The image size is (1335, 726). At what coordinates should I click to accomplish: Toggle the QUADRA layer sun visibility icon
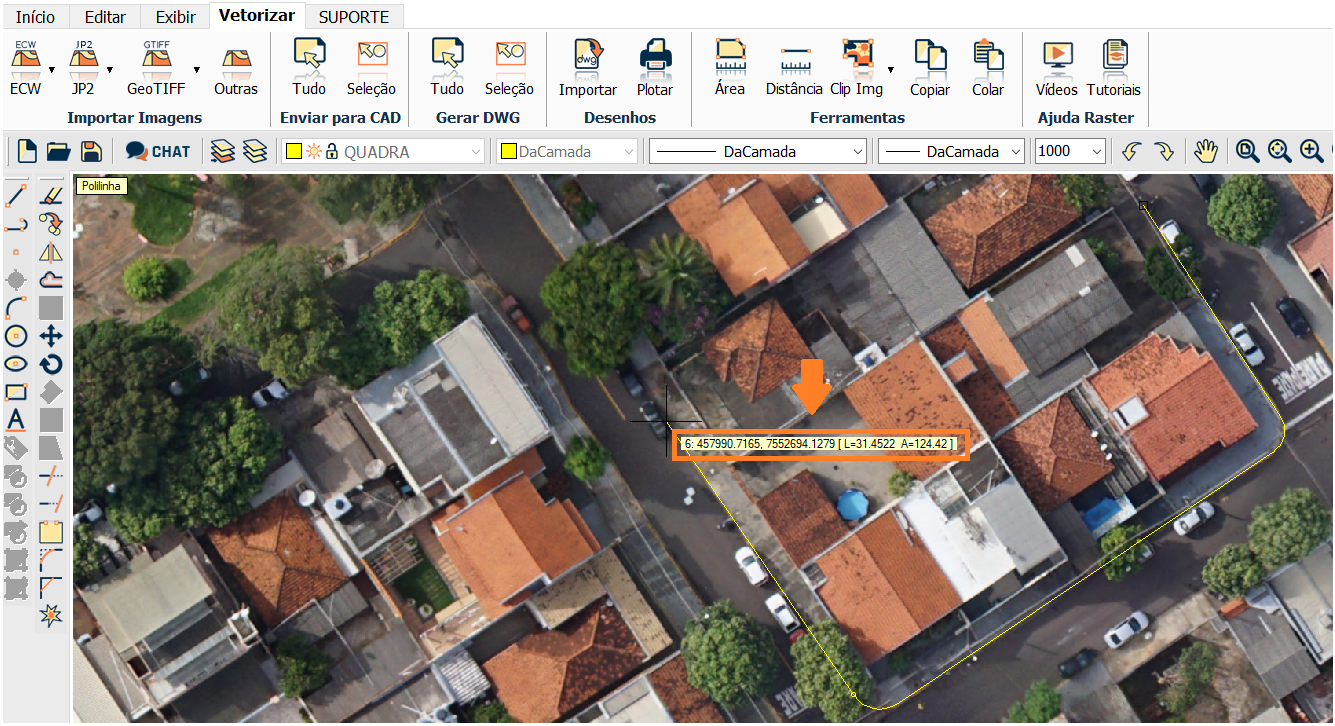tap(314, 152)
